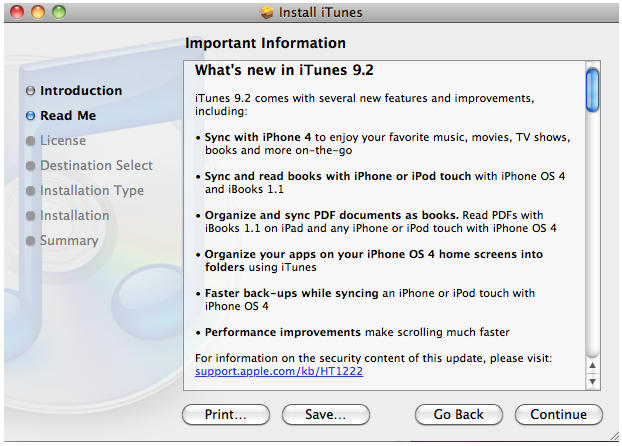Image resolution: width=622 pixels, height=446 pixels.
Task: Close the Install iTunes window
Action: click(x=18, y=12)
